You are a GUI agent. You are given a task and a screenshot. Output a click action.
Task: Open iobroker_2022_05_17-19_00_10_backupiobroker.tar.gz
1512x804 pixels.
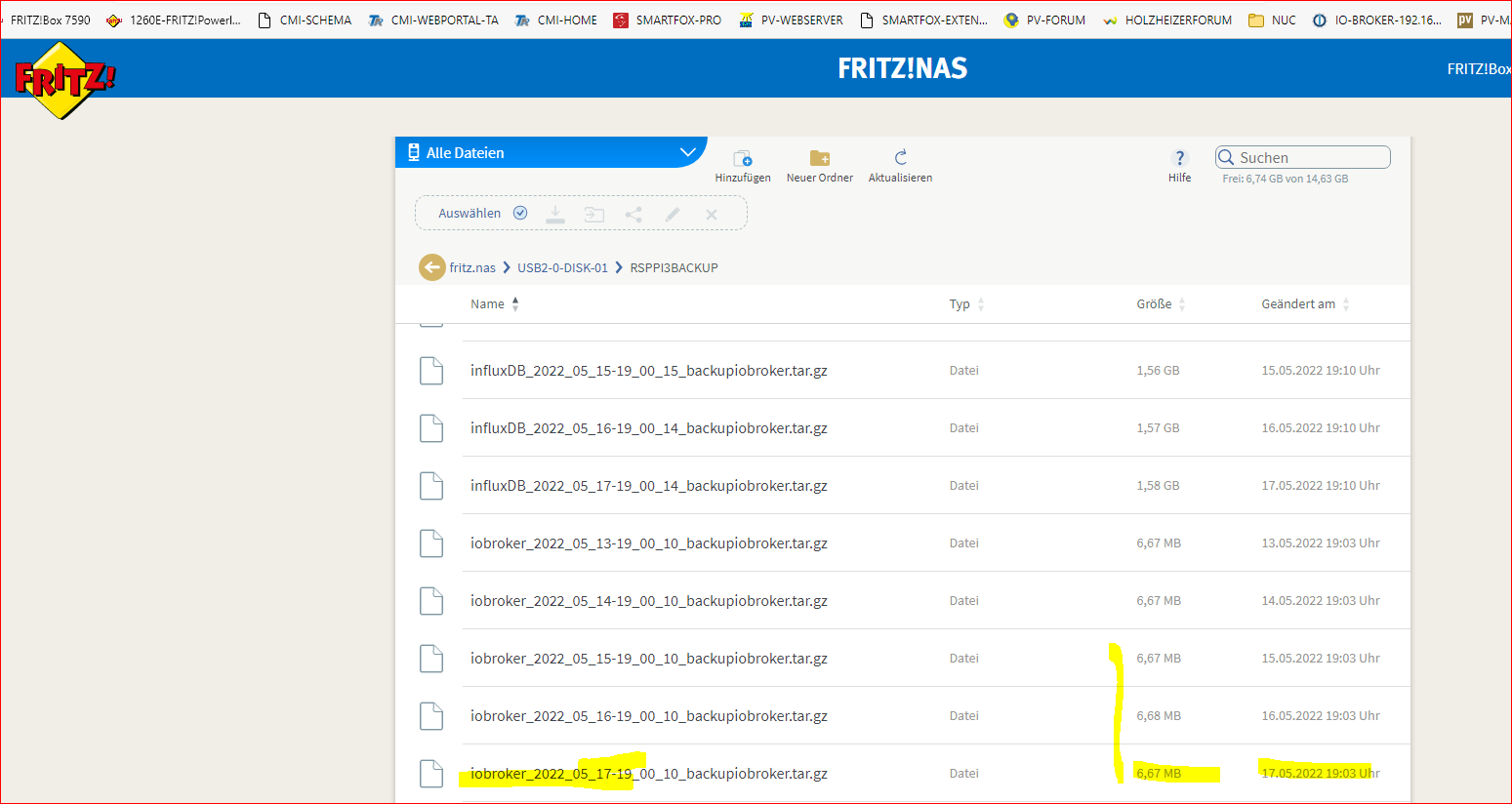[x=649, y=774]
